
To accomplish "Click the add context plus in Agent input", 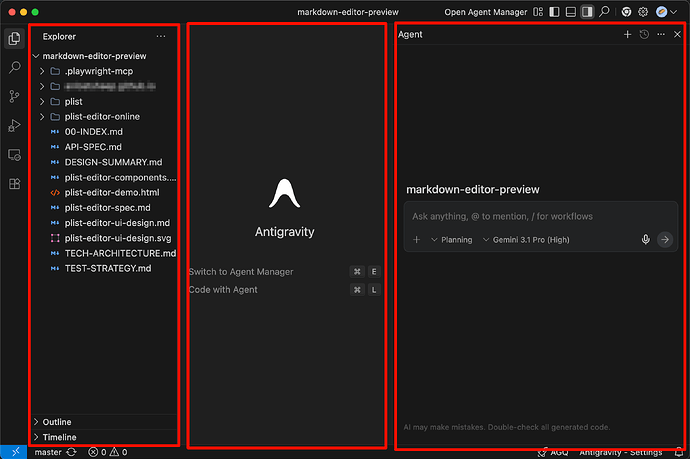I will [416, 239].
